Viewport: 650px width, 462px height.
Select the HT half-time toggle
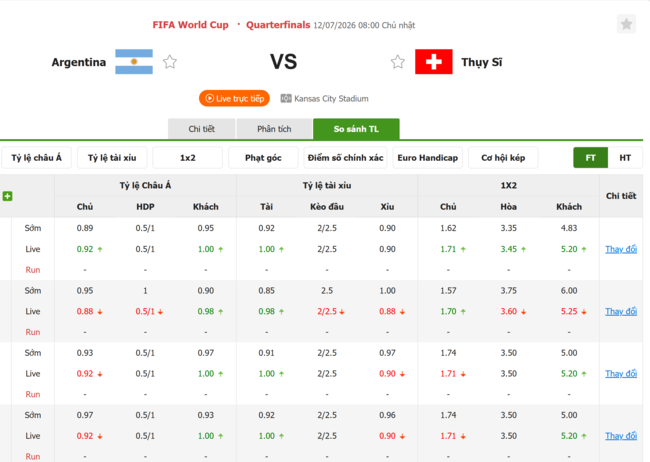(625, 158)
